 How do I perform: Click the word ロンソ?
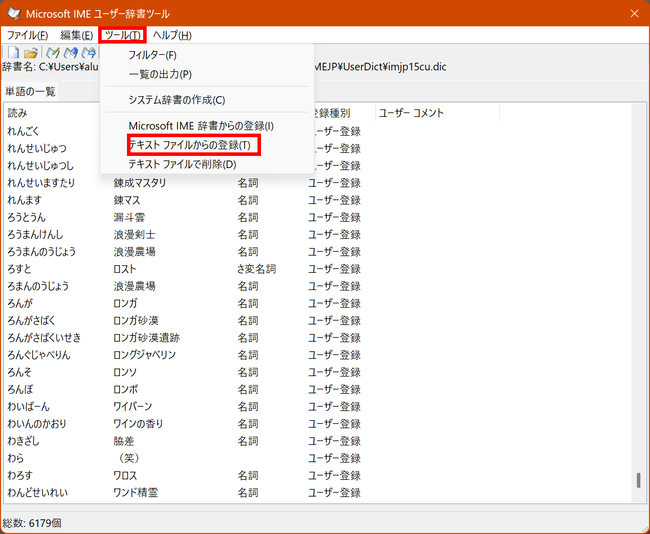[x=125, y=372]
